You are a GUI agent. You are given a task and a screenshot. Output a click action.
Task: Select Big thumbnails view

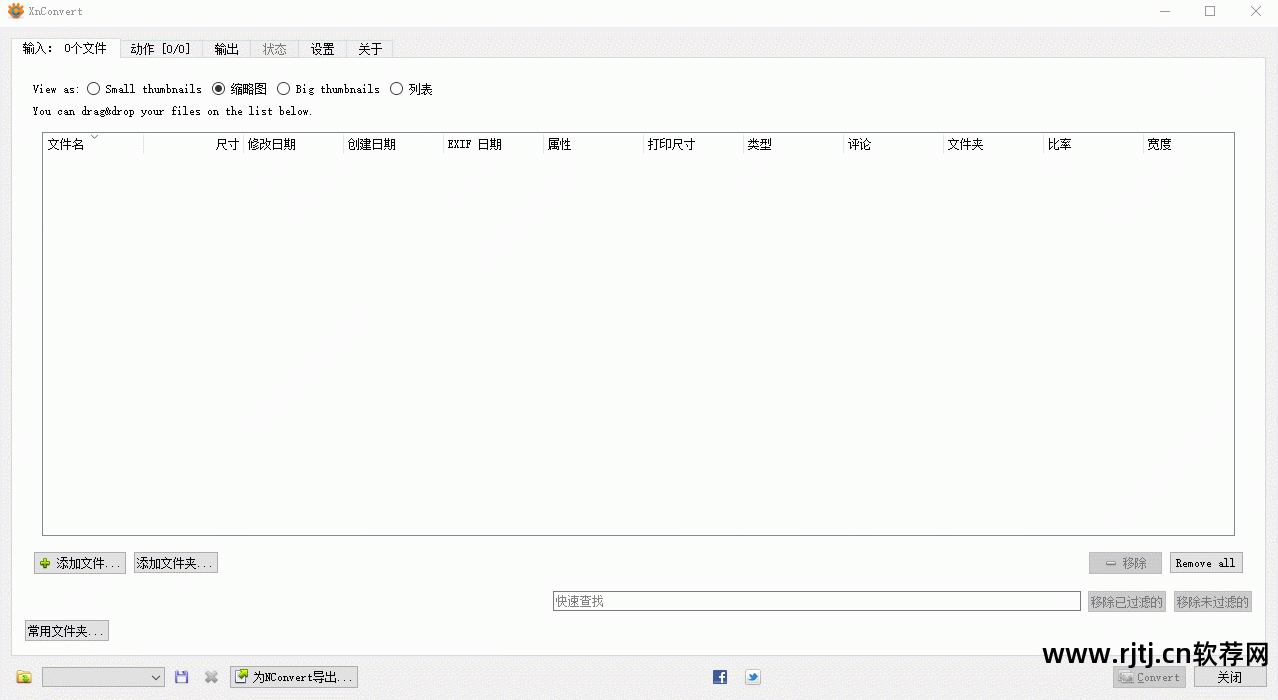(328, 89)
